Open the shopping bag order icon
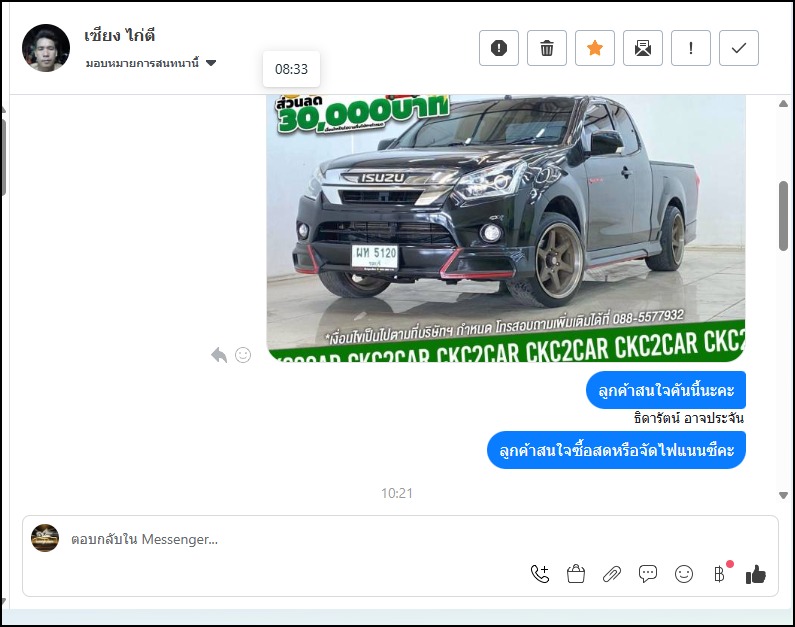The image size is (795, 627). click(x=575, y=574)
